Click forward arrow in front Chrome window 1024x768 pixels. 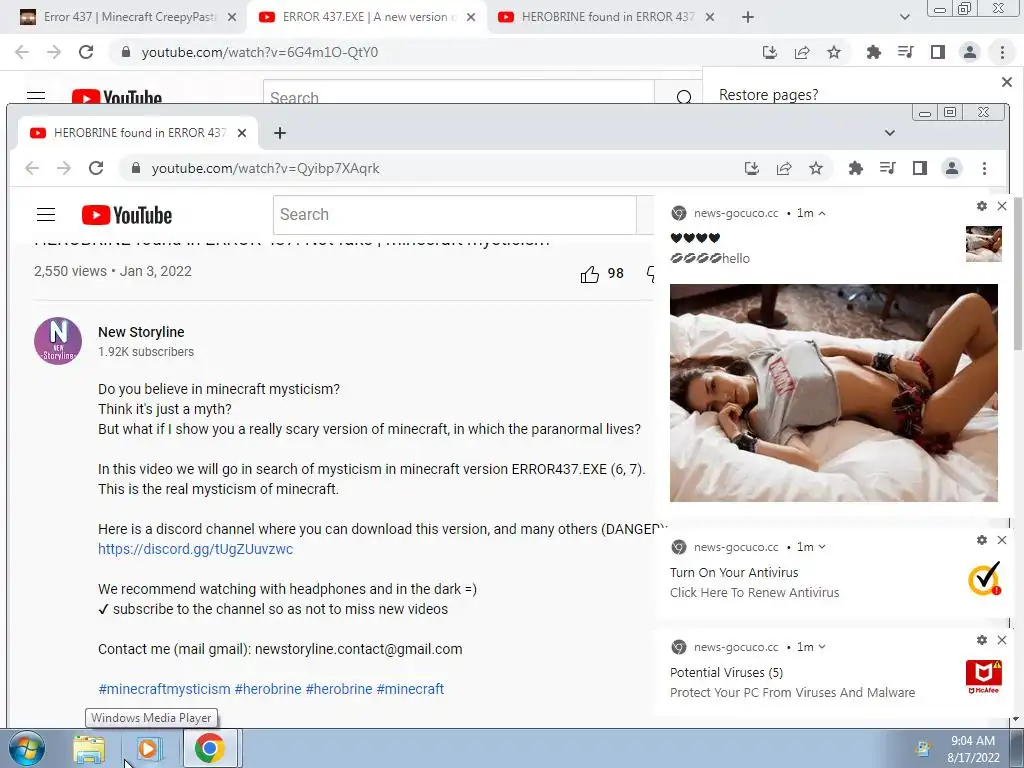(64, 168)
